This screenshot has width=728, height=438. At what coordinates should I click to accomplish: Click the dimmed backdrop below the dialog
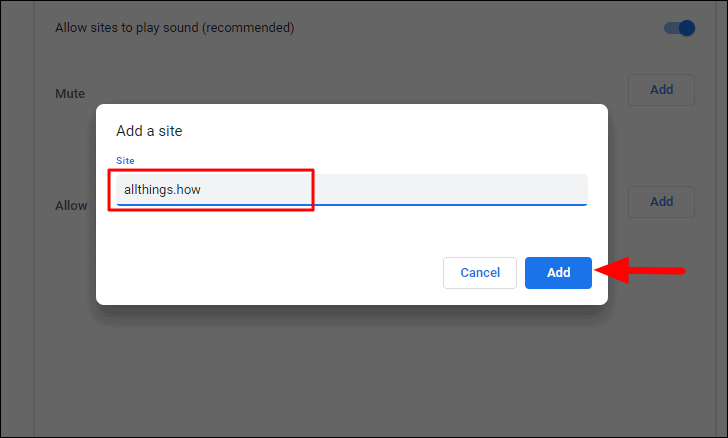(350, 370)
